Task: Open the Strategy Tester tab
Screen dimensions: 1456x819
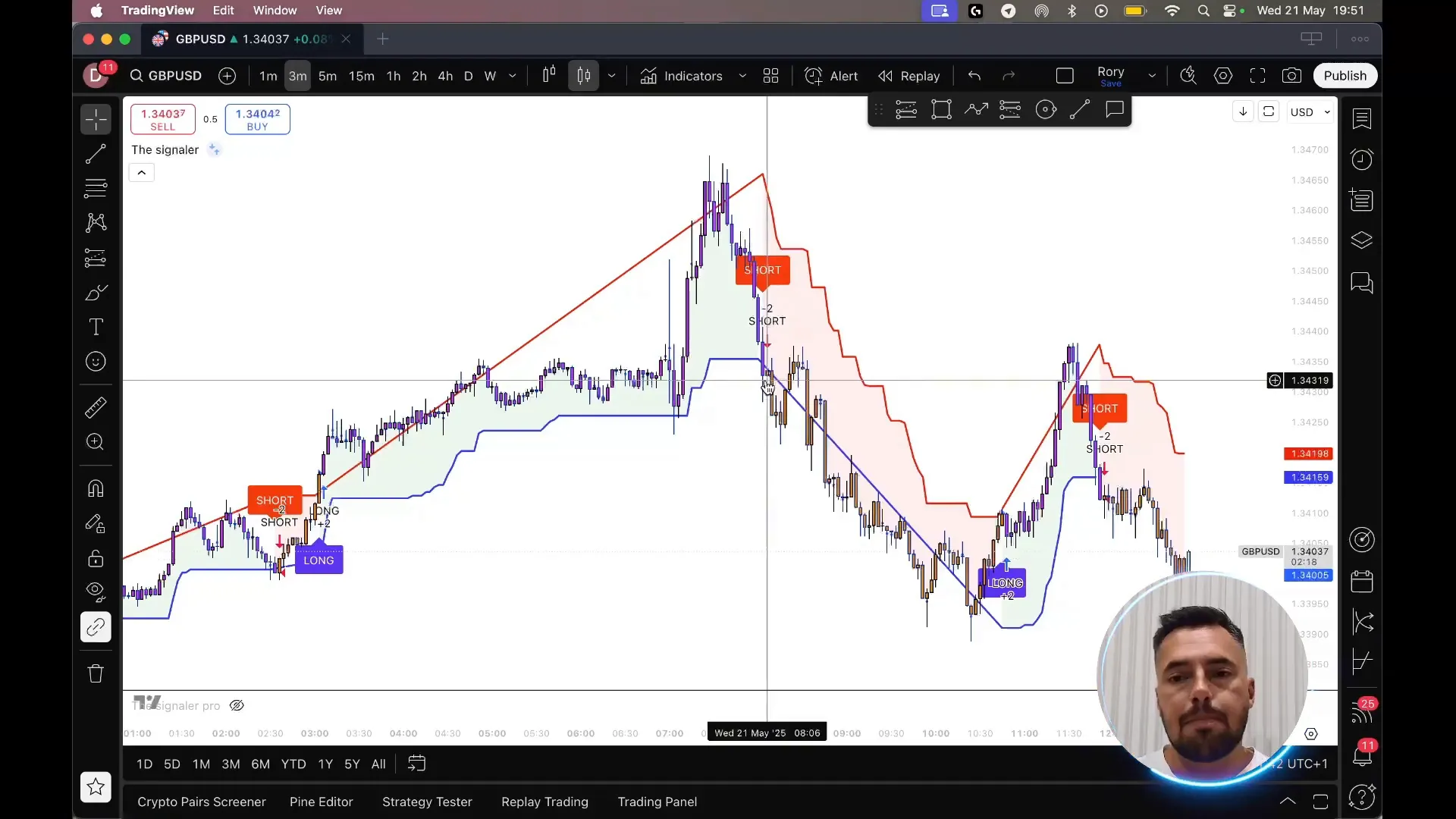Action: pos(427,802)
